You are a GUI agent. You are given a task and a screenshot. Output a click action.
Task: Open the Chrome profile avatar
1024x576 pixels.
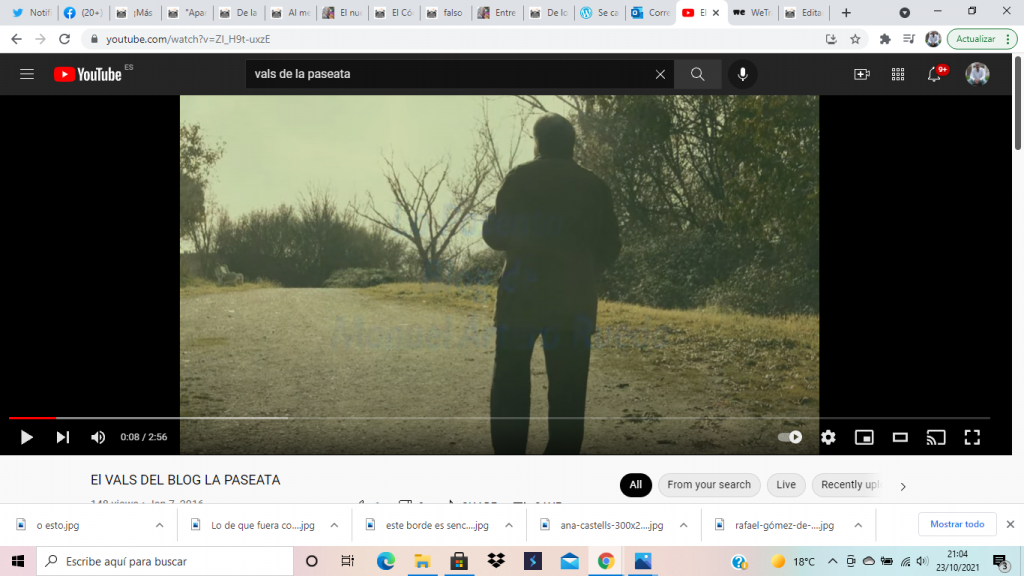[x=933, y=39]
